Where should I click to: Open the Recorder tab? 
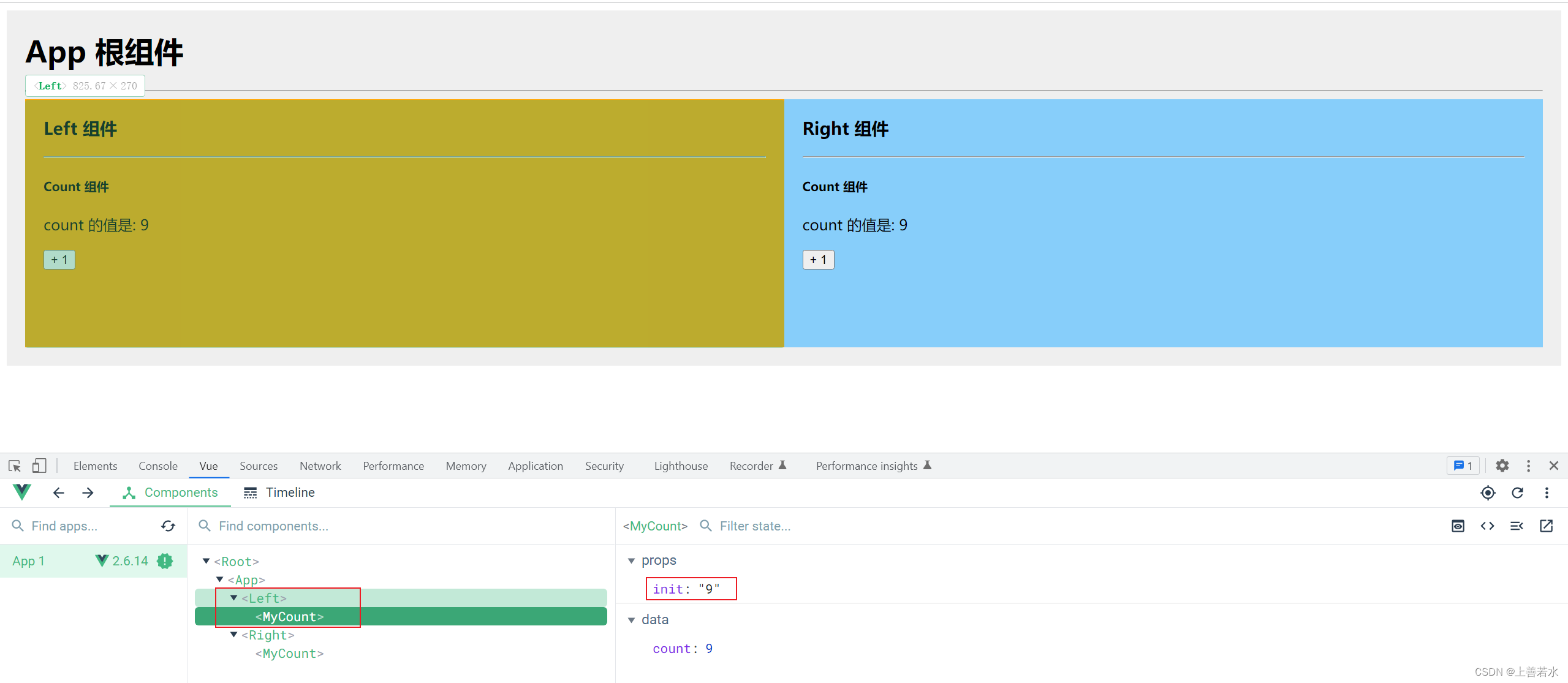pos(758,466)
